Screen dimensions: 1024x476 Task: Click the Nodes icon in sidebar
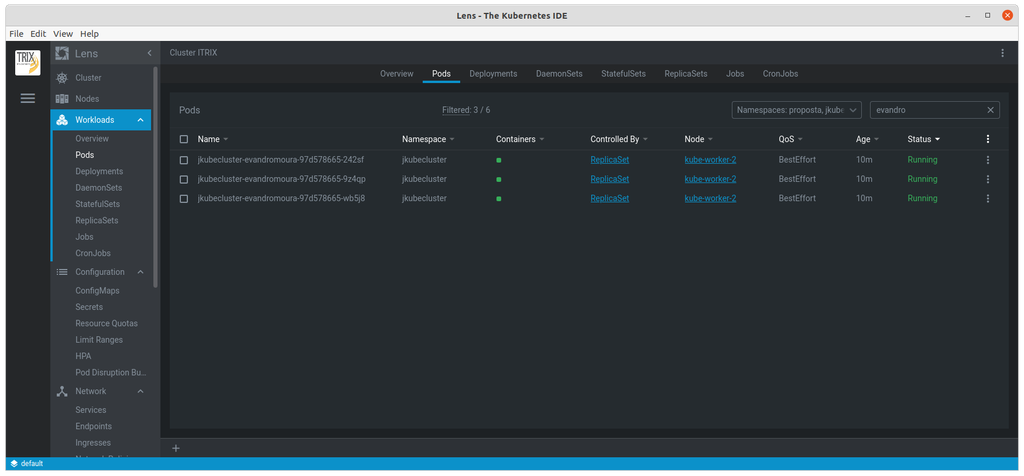(x=62, y=99)
